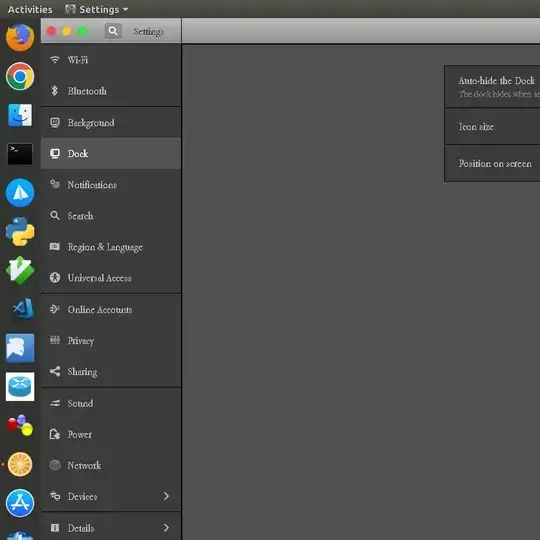Click the search magnifier icon in Settings header
Image resolution: width=540 pixels, height=540 pixels.
pyautogui.click(x=113, y=31)
